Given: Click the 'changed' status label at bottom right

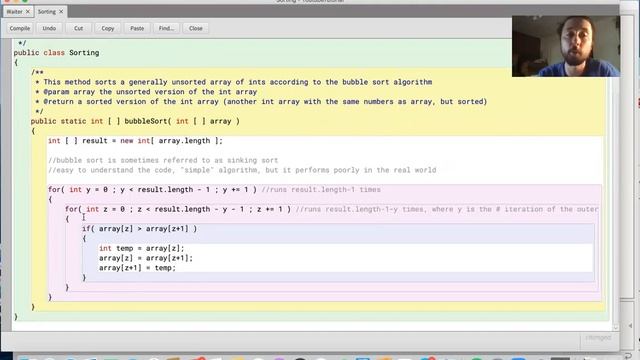Looking at the screenshot, I should point(598,338).
